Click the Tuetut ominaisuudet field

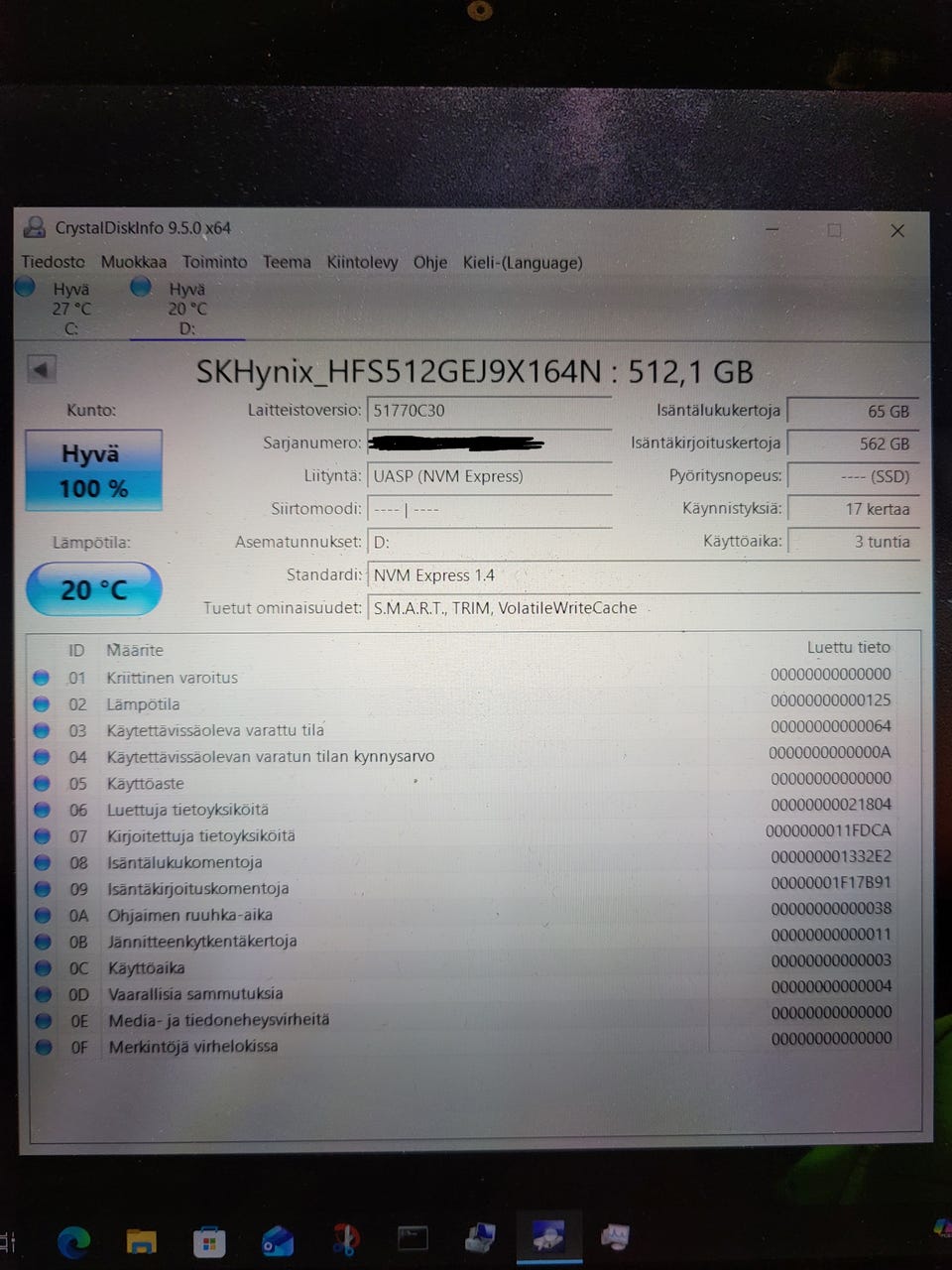point(644,608)
